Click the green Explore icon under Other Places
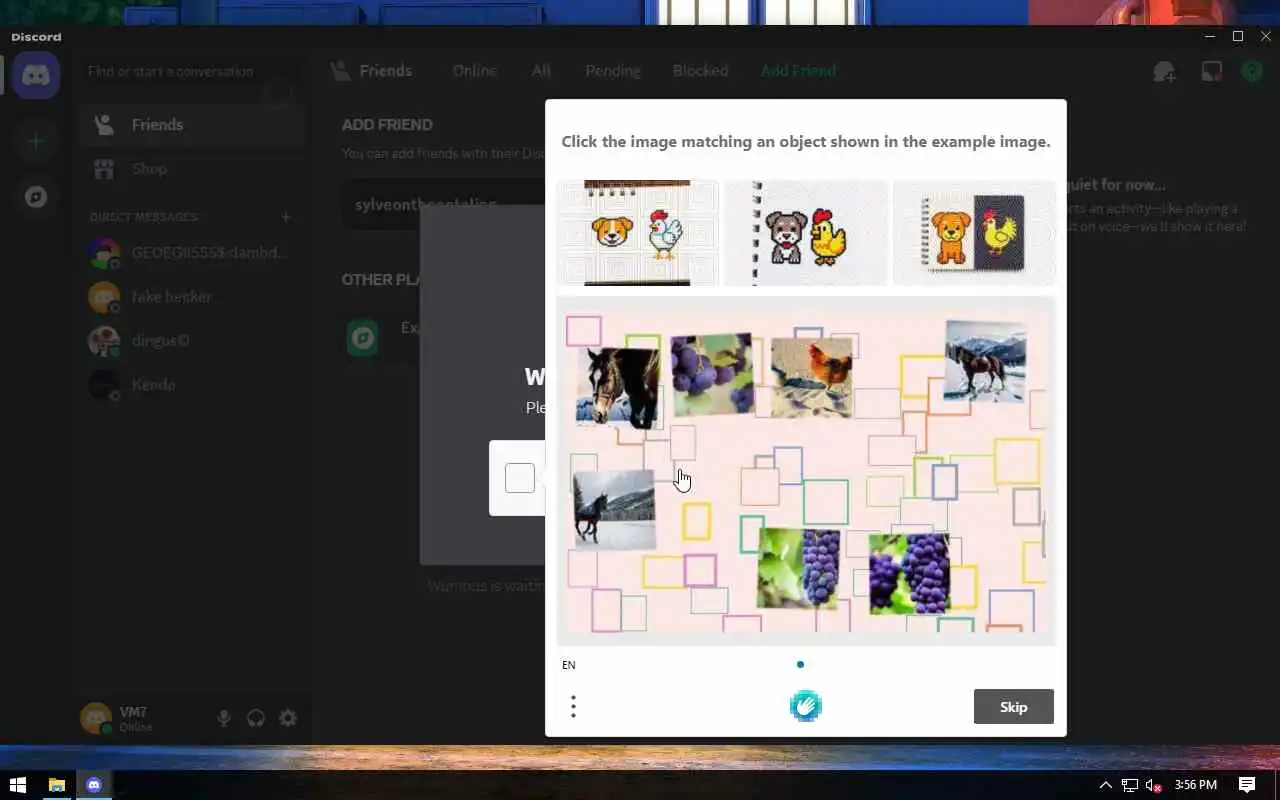 click(x=362, y=338)
